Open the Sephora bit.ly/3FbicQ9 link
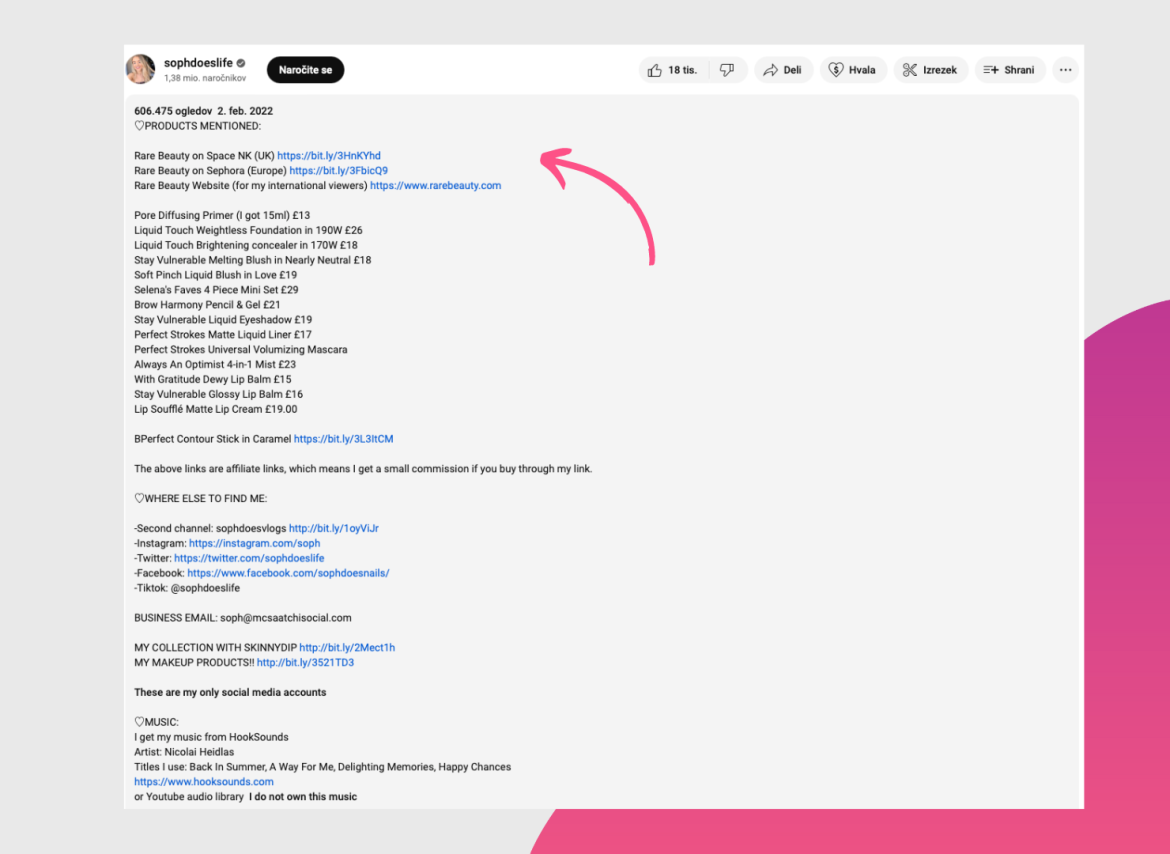Screen dimensions: 1170x854 pos(339,171)
